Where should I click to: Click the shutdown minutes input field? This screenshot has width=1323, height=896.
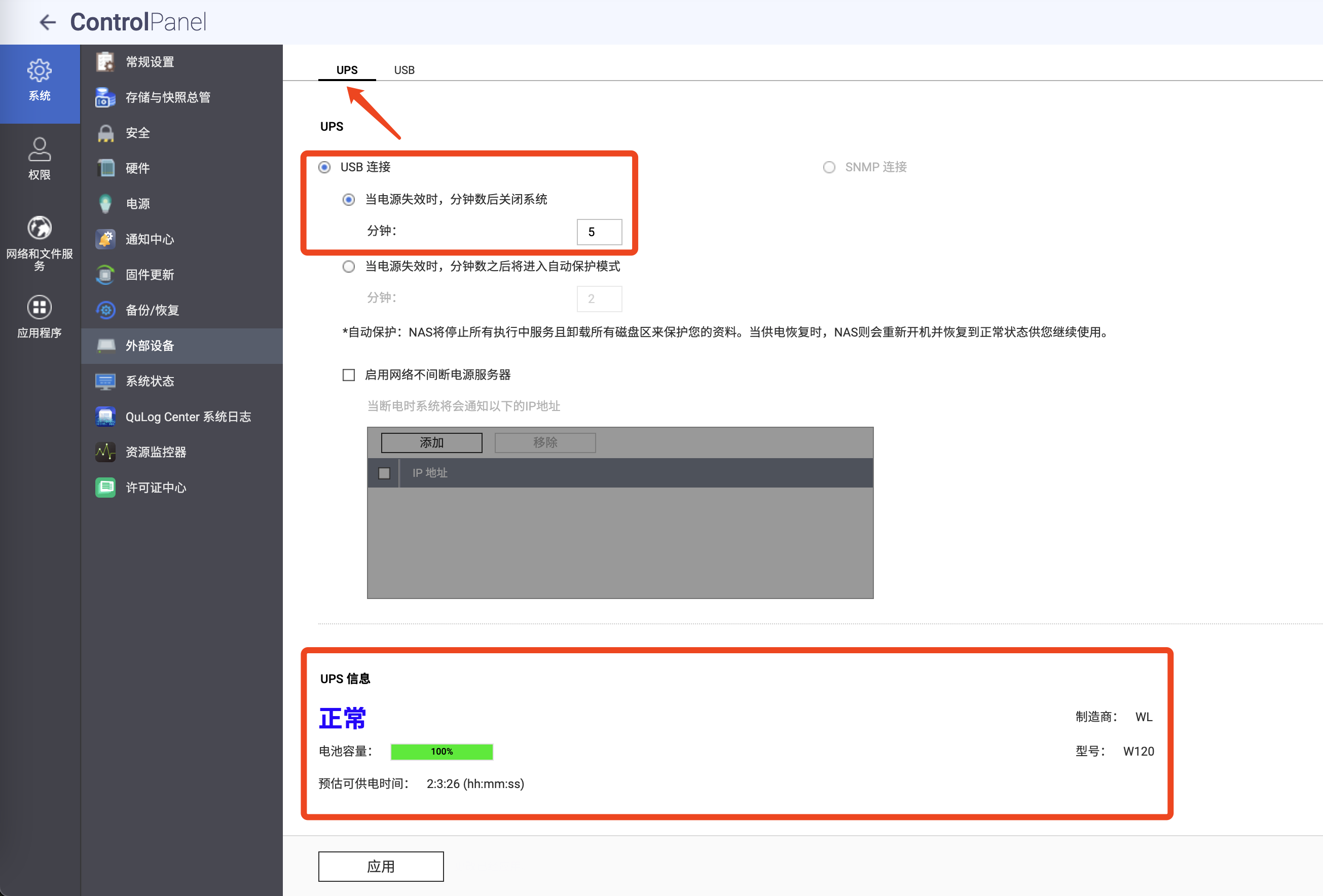[599, 232]
